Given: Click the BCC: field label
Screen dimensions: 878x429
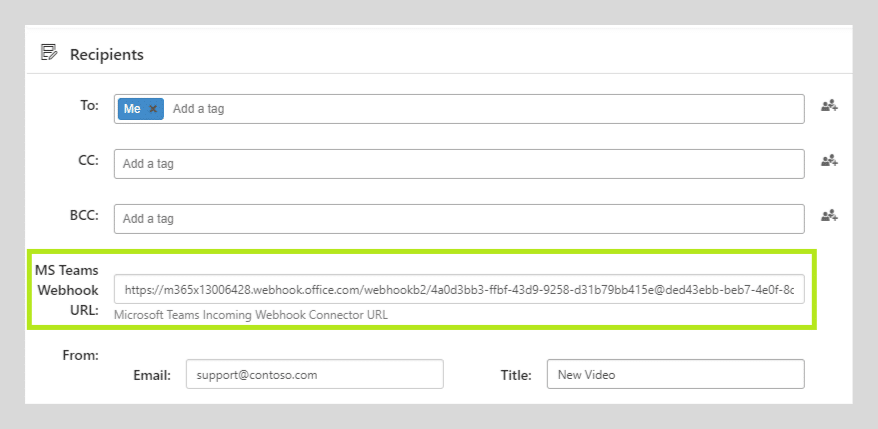Looking at the screenshot, I should (84, 214).
